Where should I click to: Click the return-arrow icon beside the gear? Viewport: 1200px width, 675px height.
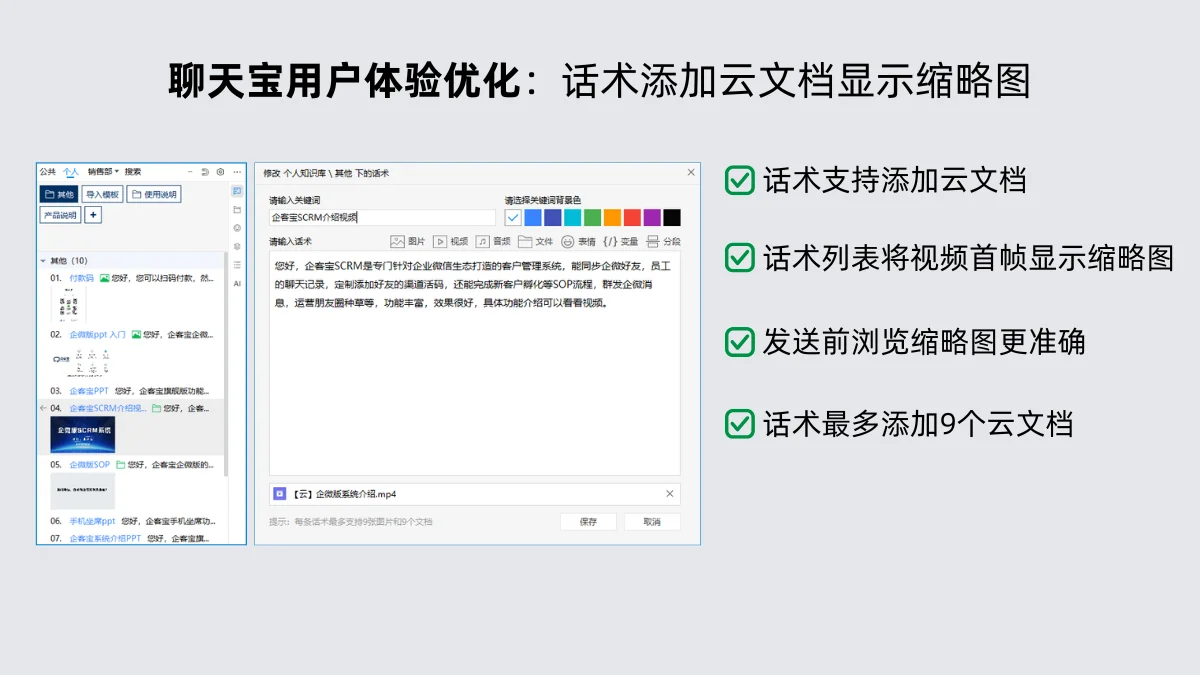click(x=205, y=172)
